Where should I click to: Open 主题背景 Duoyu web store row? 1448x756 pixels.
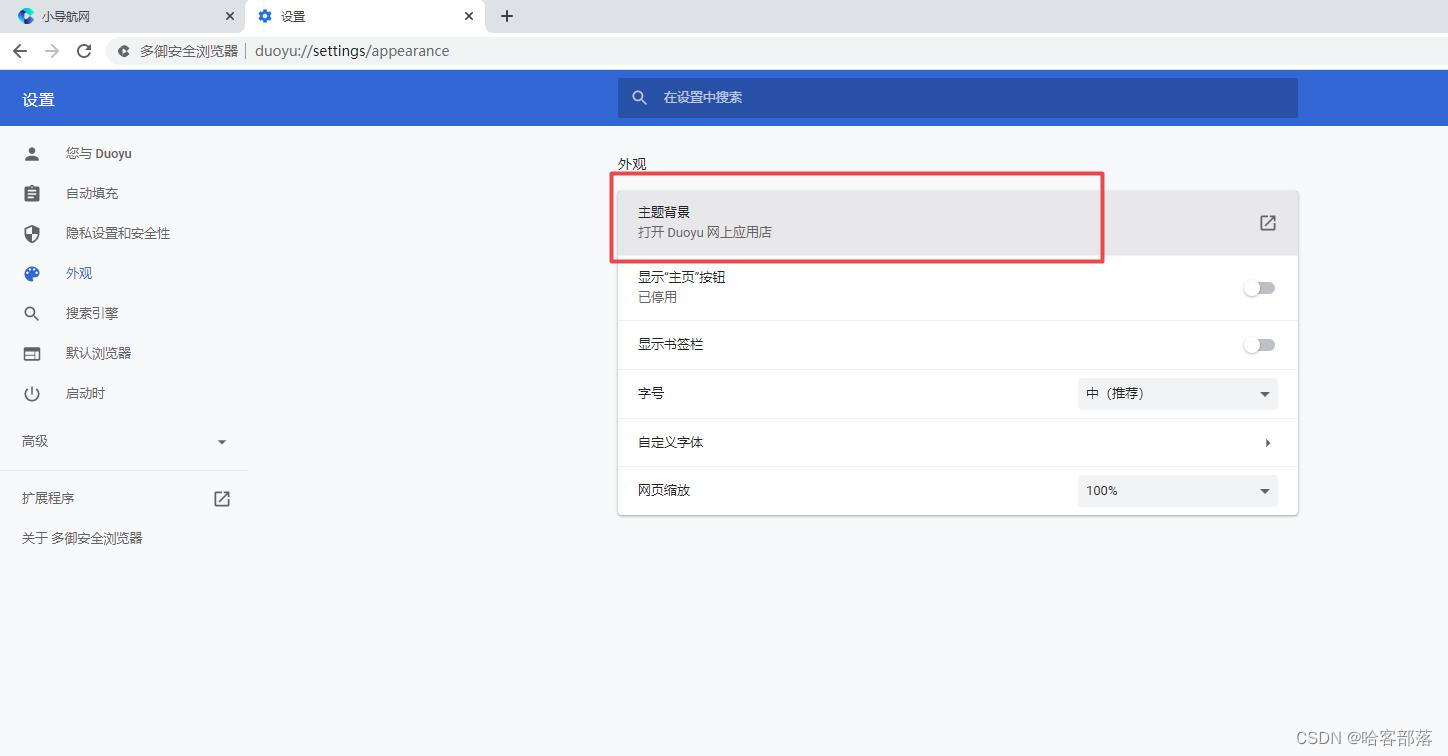[957, 222]
